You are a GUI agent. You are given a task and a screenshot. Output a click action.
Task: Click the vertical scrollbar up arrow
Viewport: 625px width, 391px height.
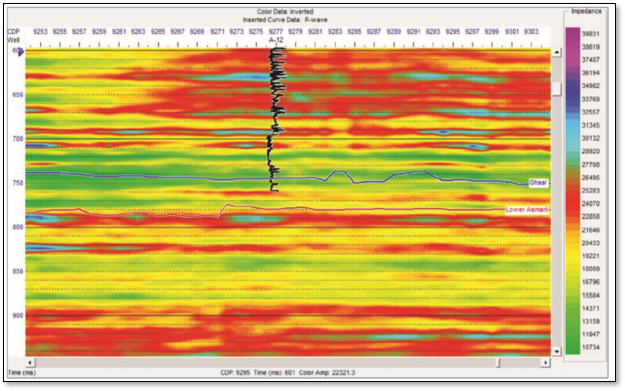point(556,52)
